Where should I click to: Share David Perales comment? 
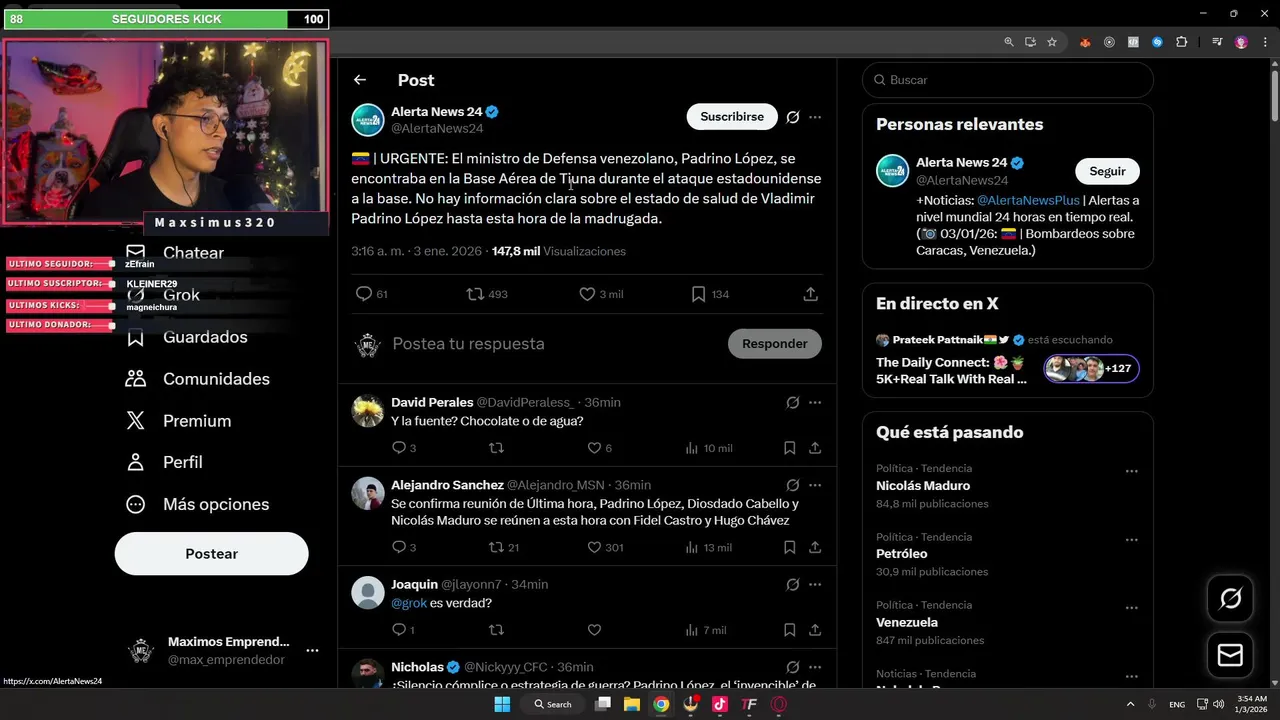[x=815, y=448]
